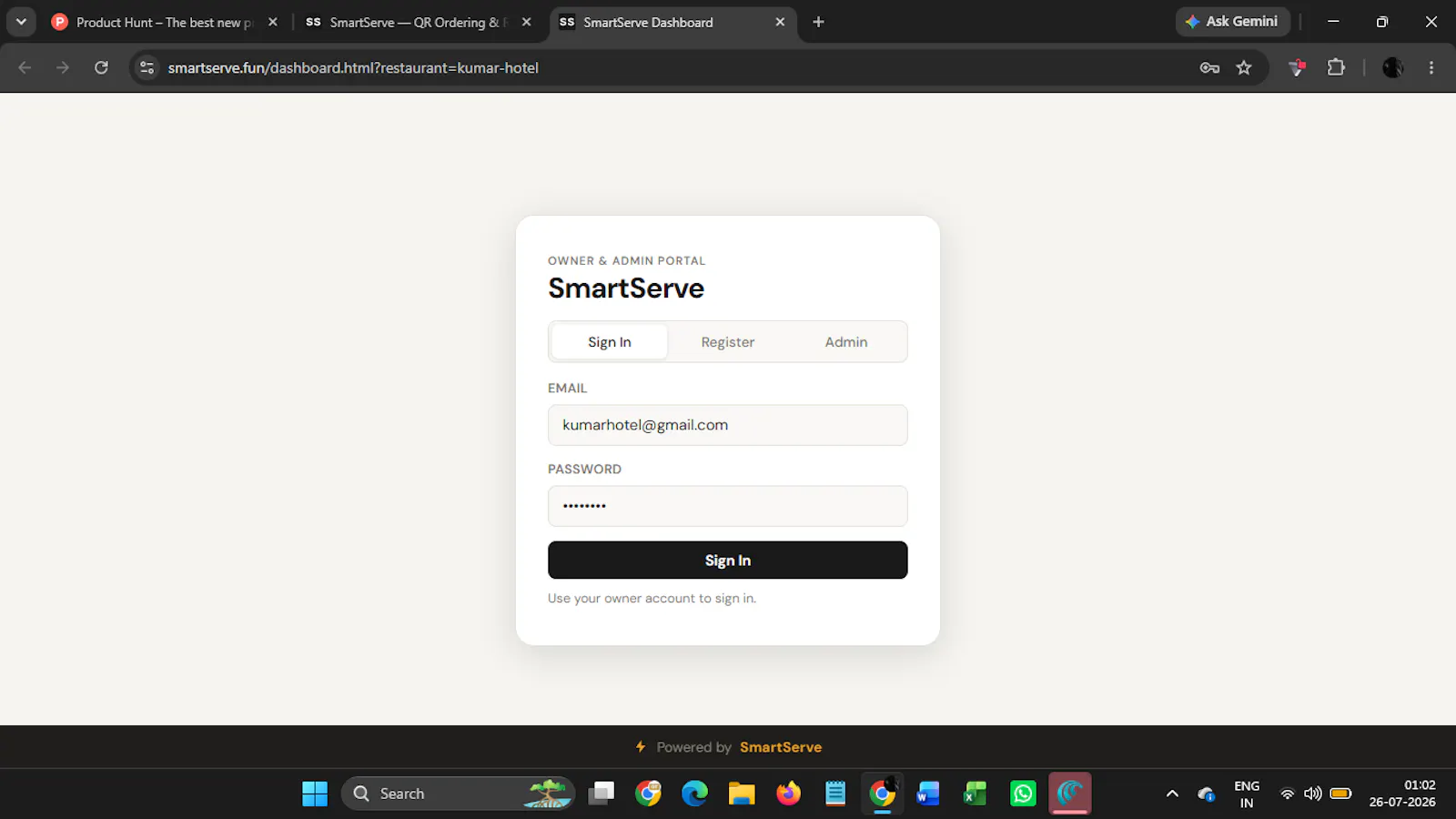Click the address bar URL
1456x819 pixels.
[x=353, y=68]
